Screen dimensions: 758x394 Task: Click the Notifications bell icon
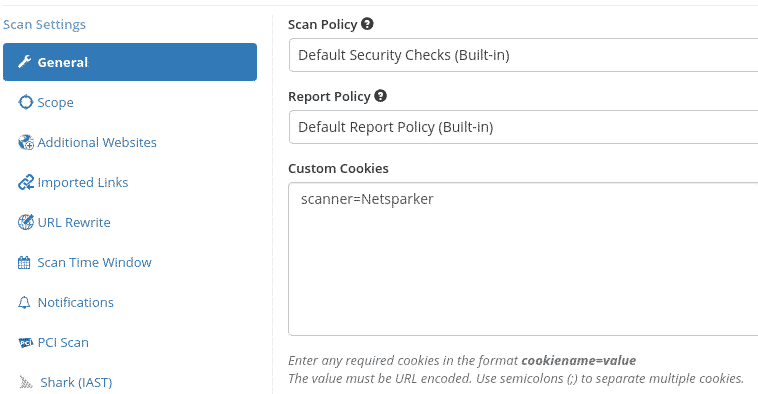point(24,303)
